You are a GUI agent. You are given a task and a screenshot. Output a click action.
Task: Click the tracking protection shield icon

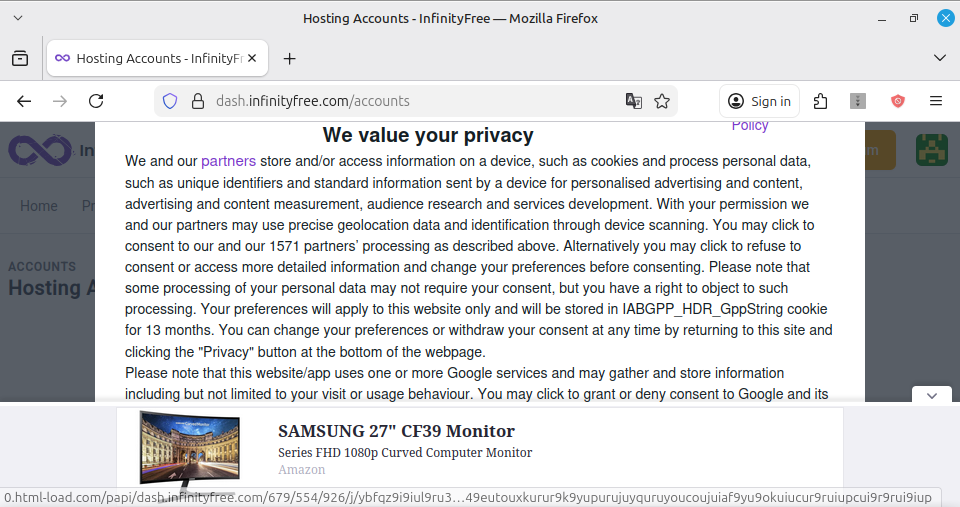pyautogui.click(x=170, y=101)
